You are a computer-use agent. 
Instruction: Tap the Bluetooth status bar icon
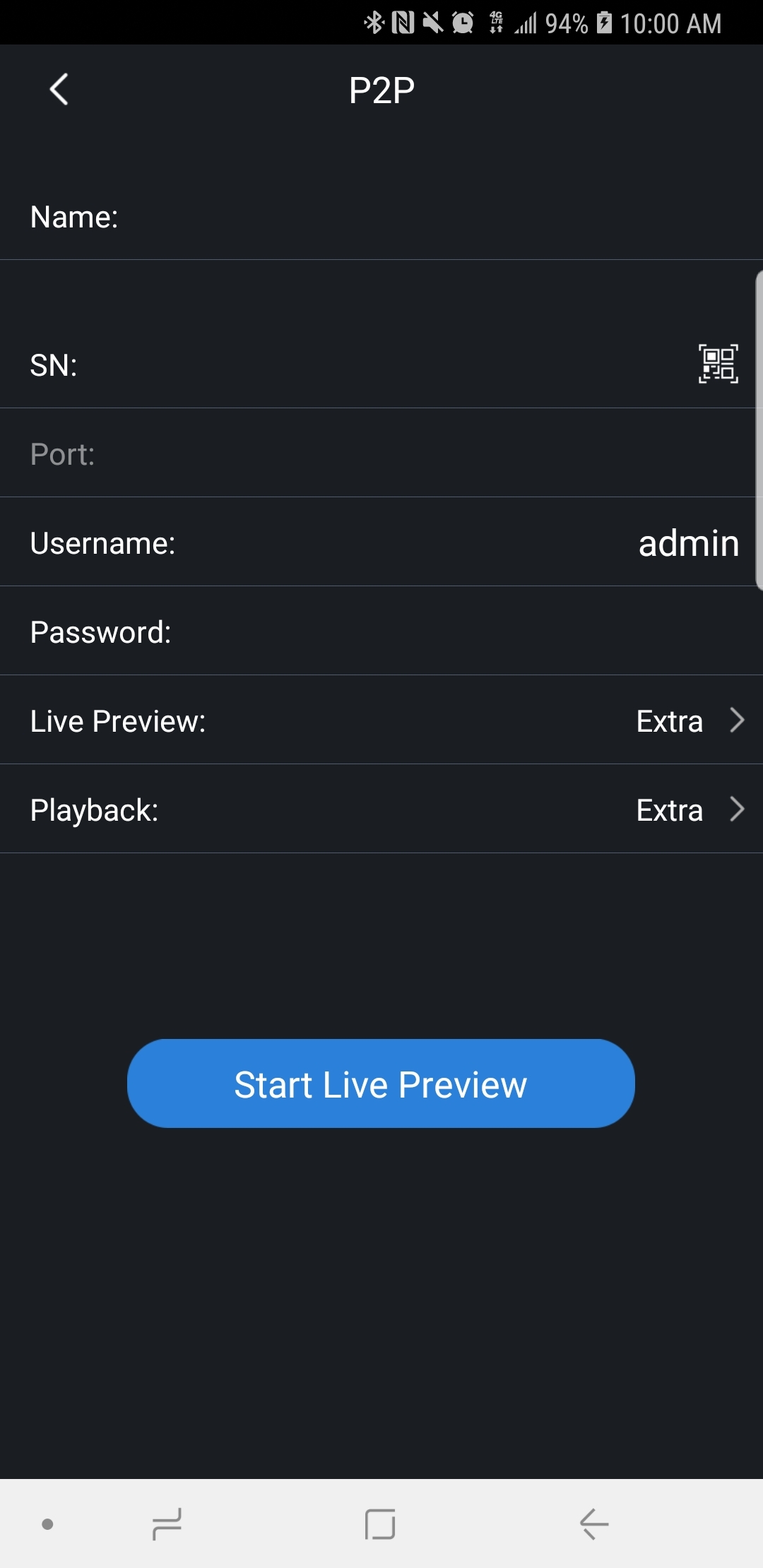(374, 23)
